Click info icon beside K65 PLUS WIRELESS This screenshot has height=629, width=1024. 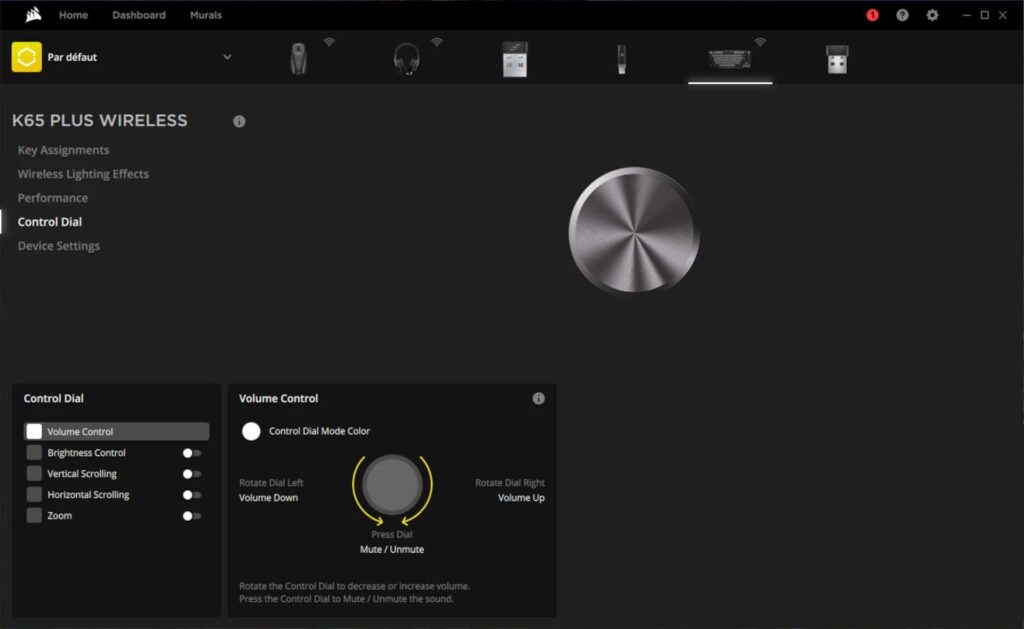point(239,121)
